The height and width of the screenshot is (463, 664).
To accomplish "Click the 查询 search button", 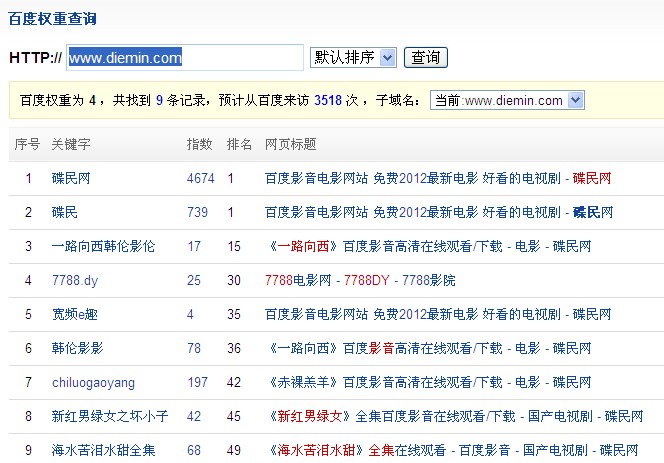I will 426,57.
